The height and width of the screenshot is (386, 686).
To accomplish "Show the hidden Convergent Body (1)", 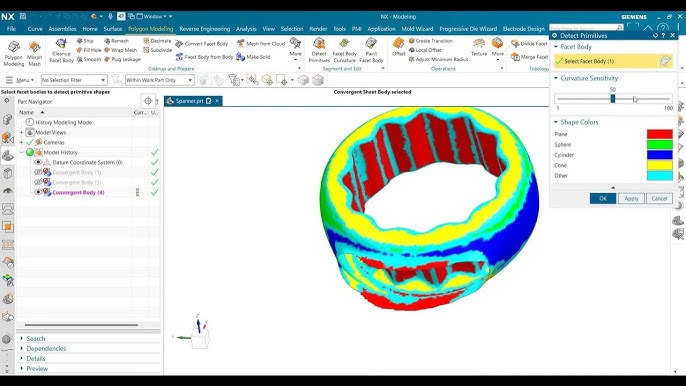I will coord(38,172).
